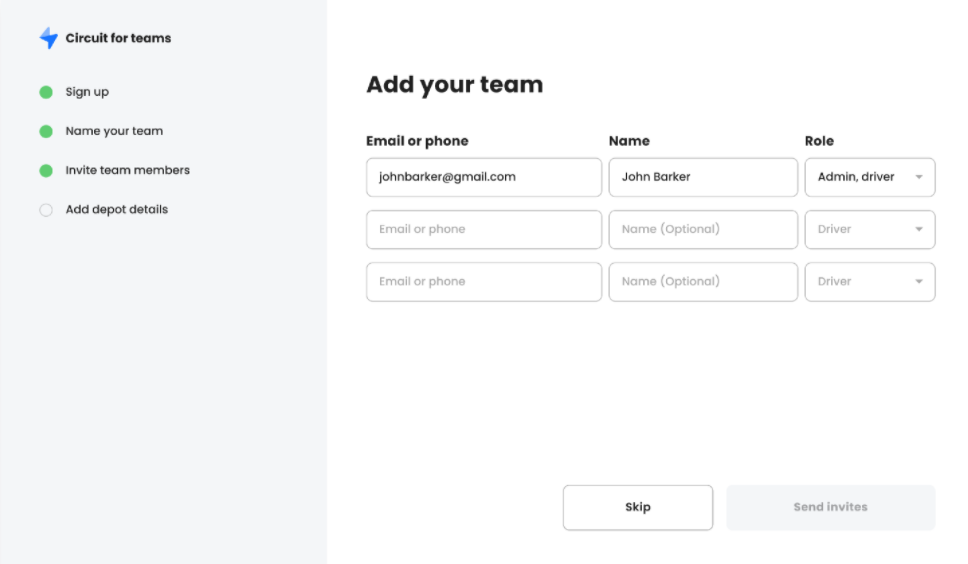Click the Send invites button
This screenshot has width=968, height=564.
[830, 507]
